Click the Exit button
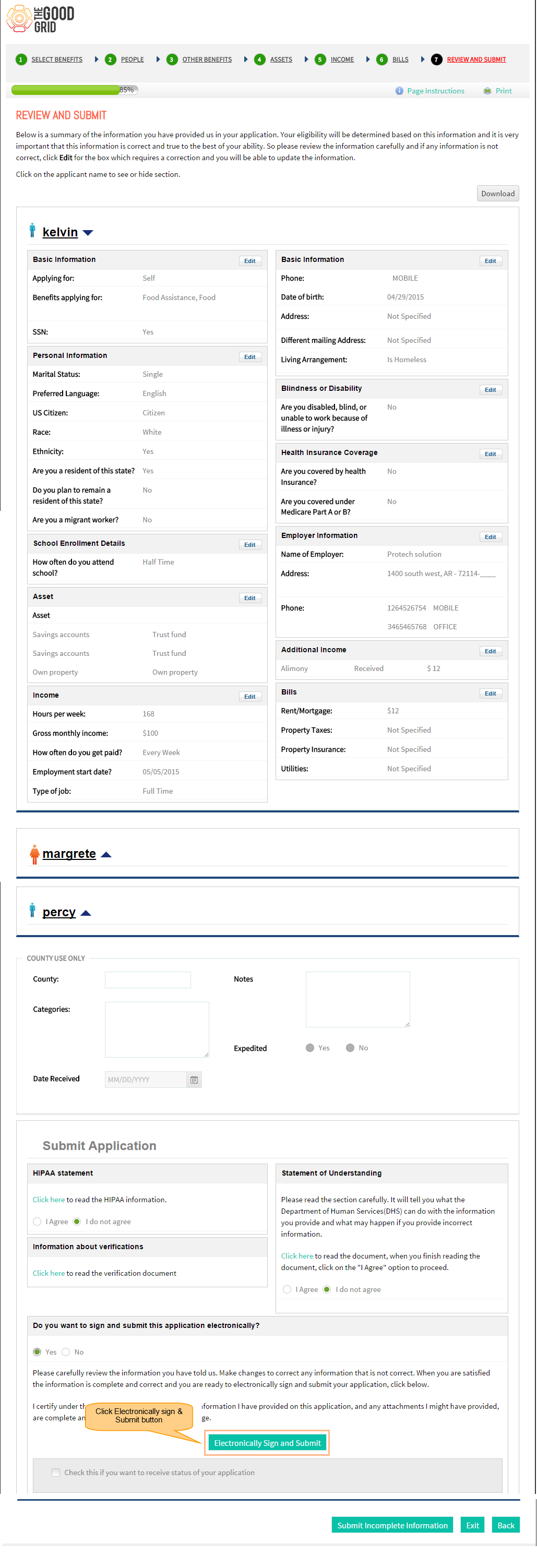The width and height of the screenshot is (537, 1568). 472,1525
